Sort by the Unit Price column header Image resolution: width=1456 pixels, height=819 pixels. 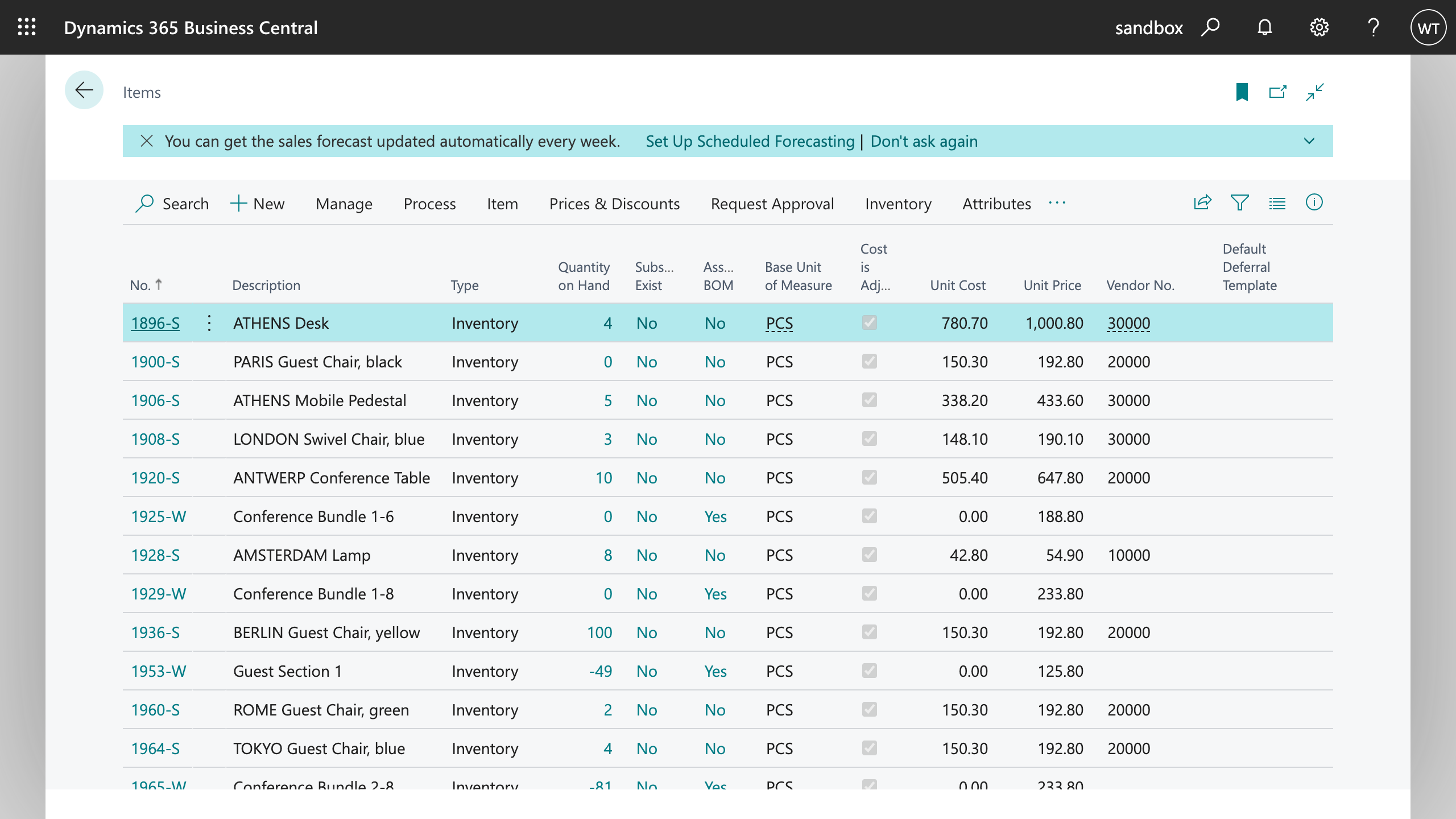[1052, 285]
